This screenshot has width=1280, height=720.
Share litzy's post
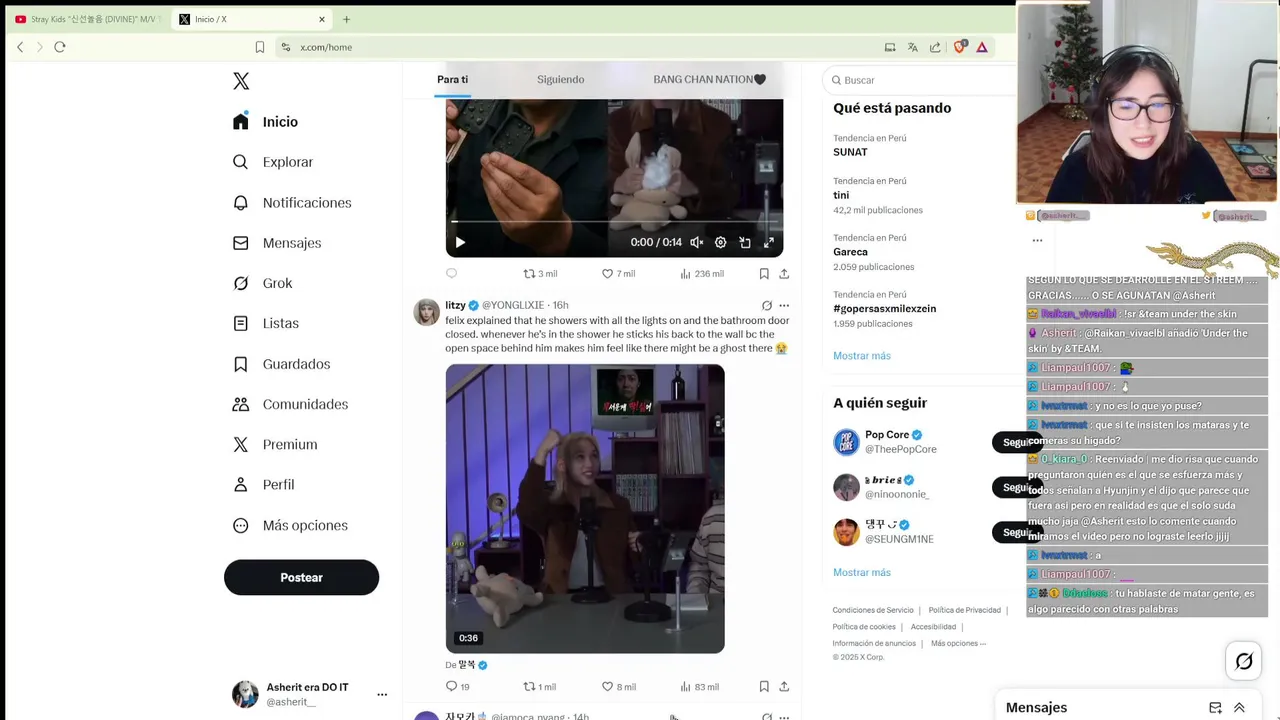point(784,686)
